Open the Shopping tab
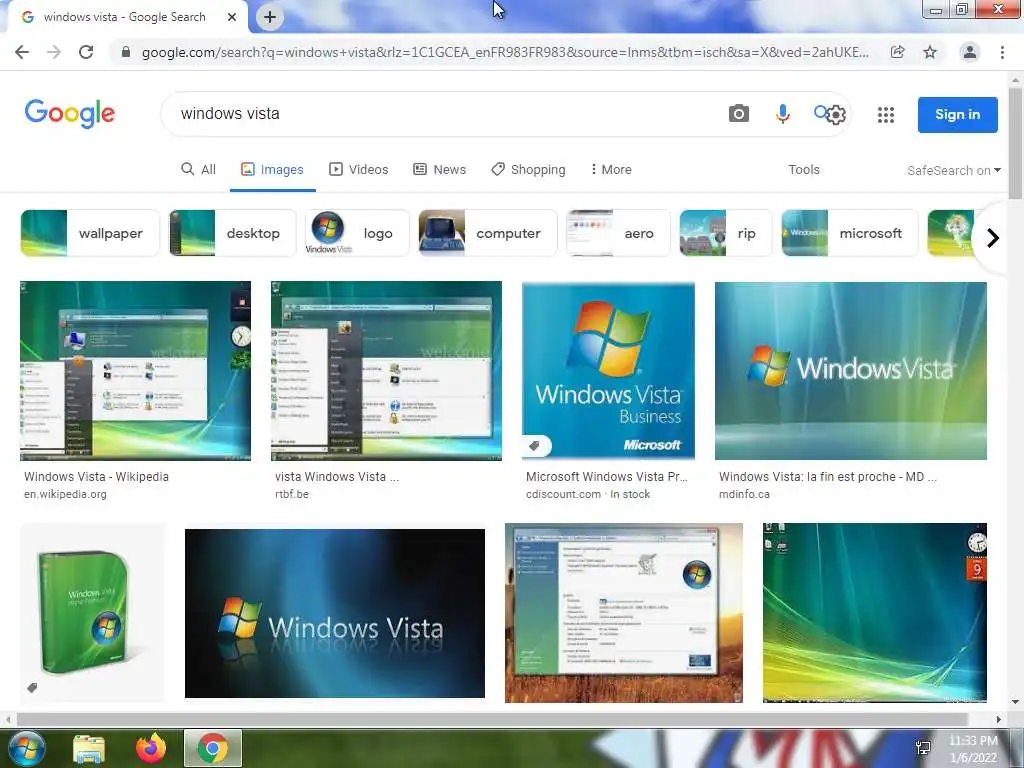Image resolution: width=1024 pixels, height=768 pixels. pyautogui.click(x=528, y=170)
